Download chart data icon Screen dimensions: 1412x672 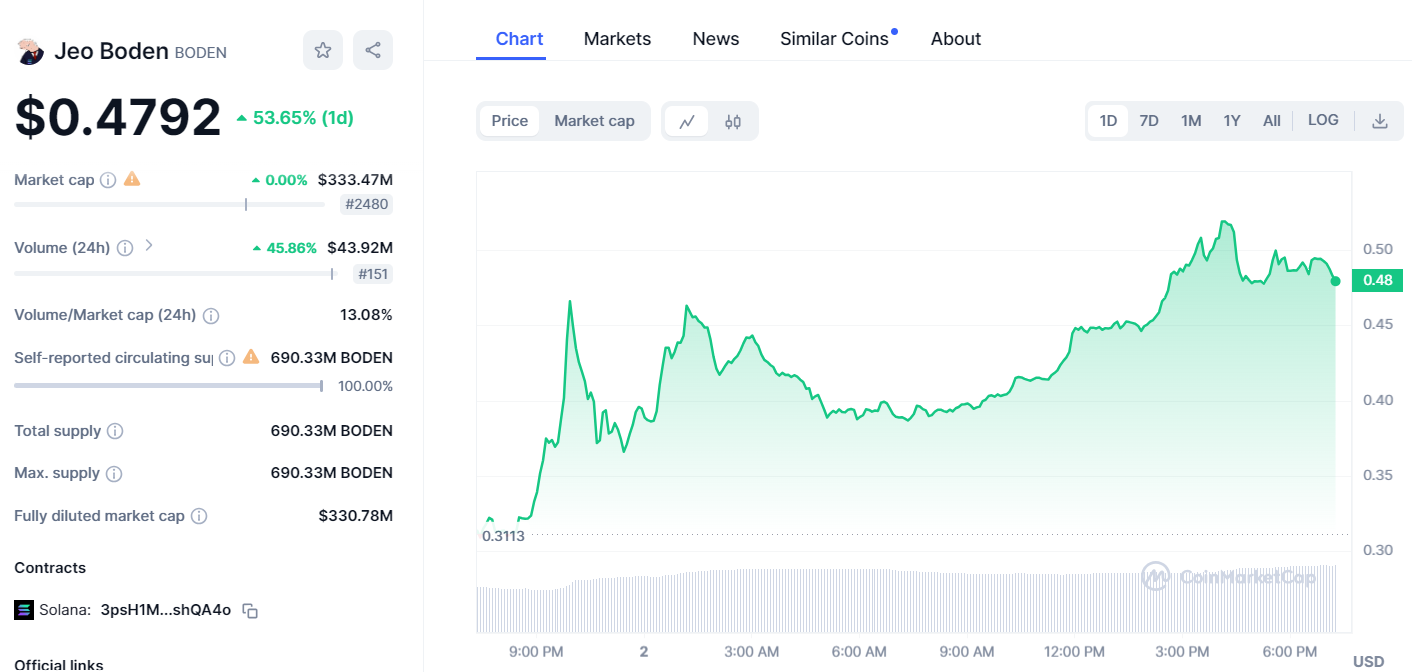[1379, 121]
